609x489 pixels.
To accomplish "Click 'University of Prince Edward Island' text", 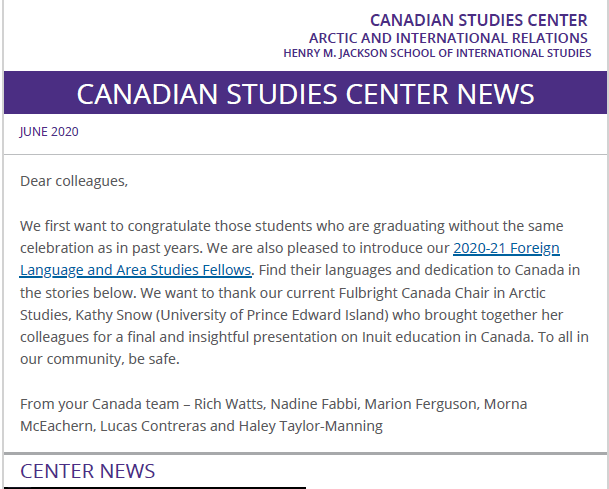I will click(x=272, y=315).
